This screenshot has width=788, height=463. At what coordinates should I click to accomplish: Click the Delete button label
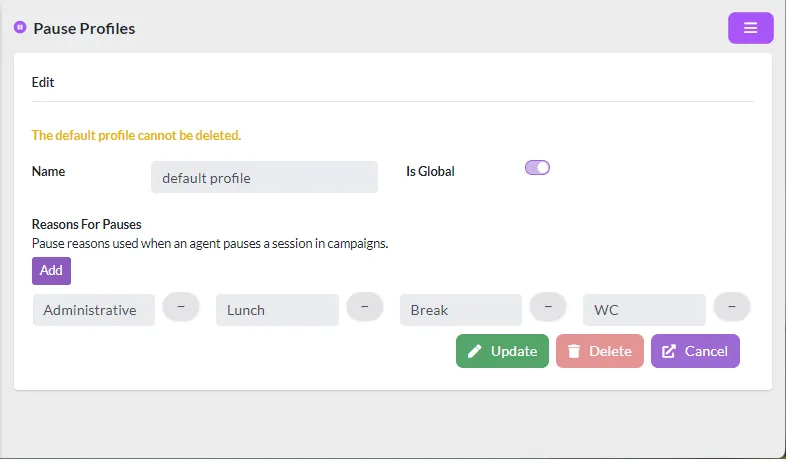[610, 351]
